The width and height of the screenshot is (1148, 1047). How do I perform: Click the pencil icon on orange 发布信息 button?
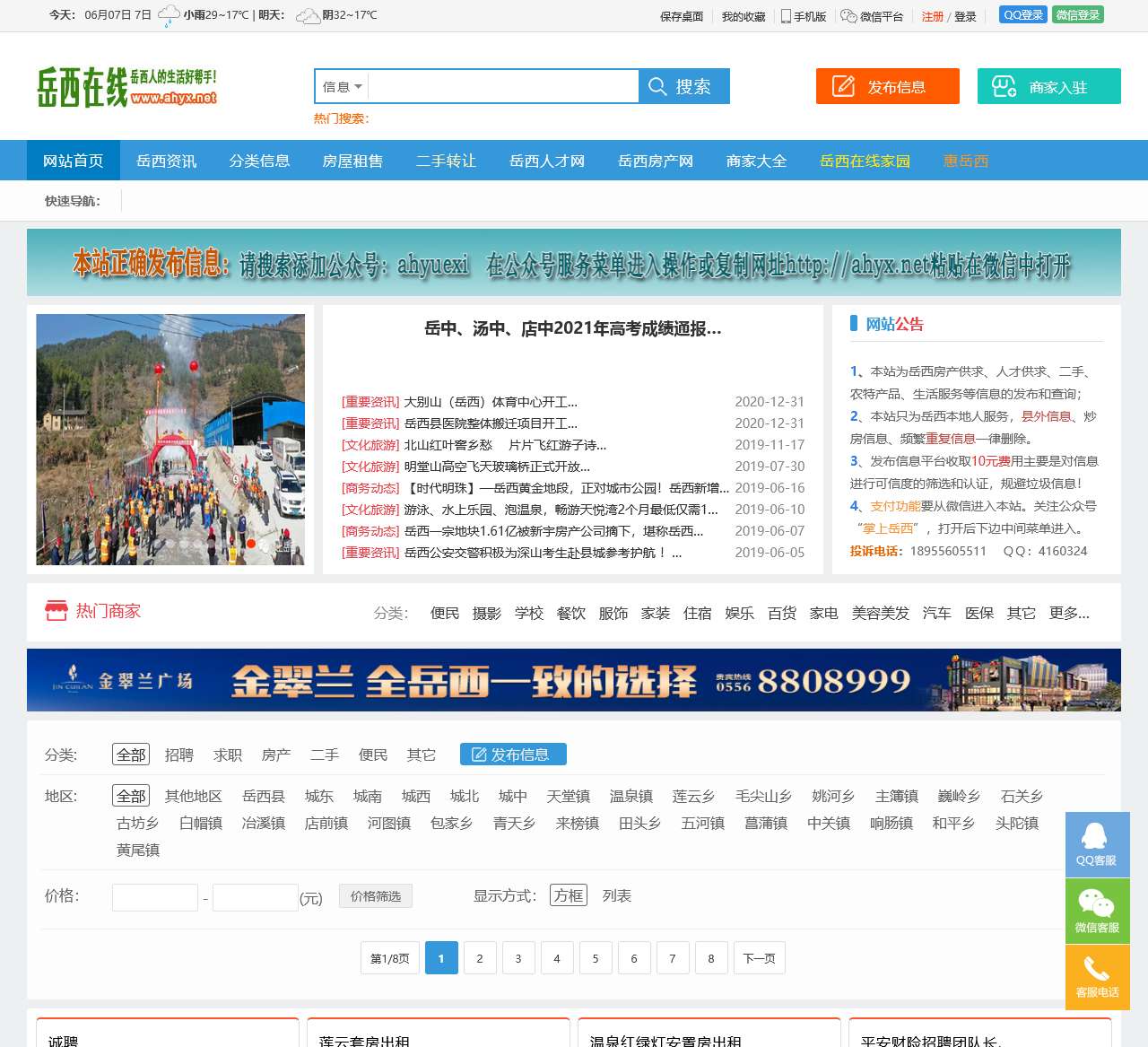tap(843, 85)
